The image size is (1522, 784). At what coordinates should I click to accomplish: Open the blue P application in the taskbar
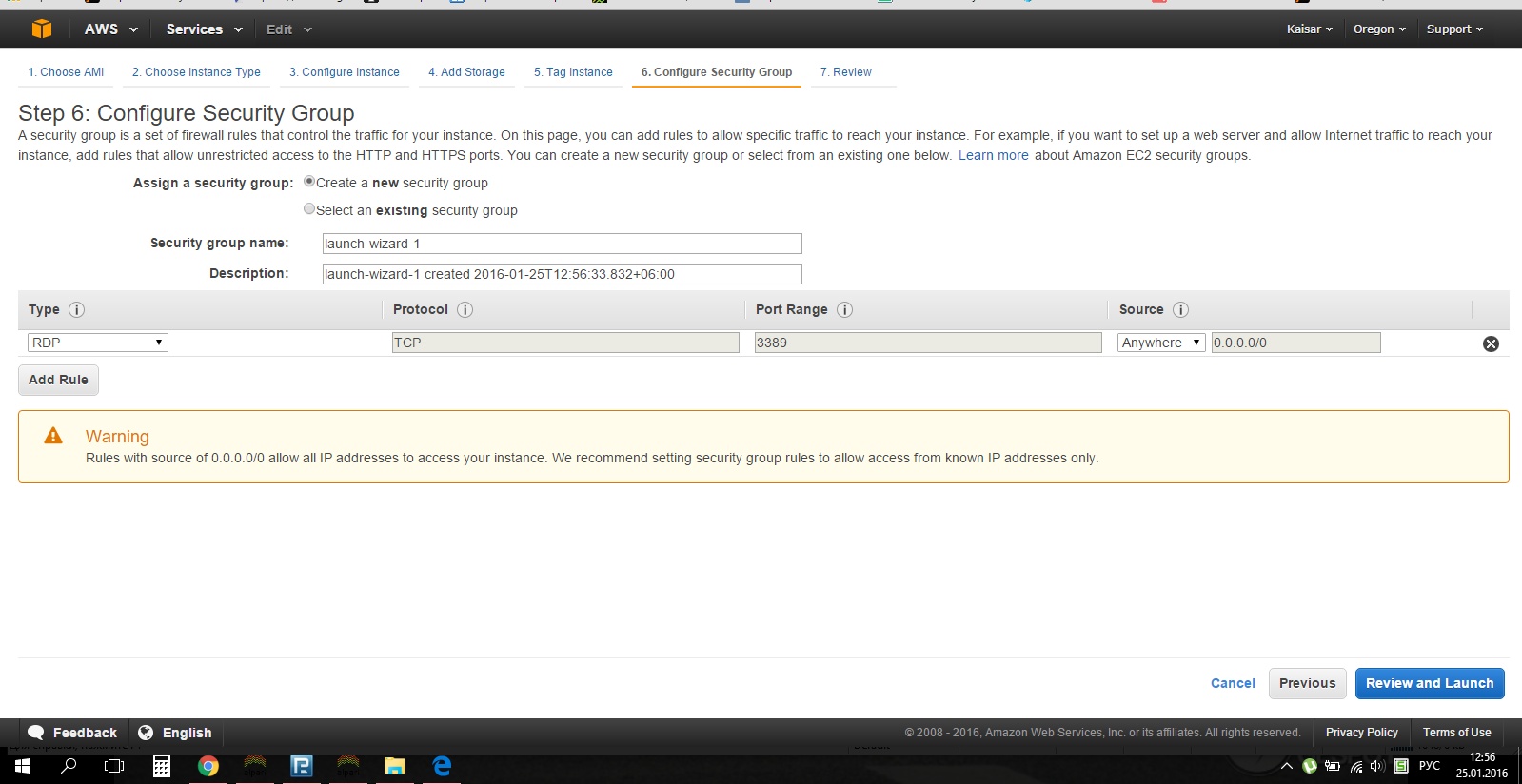click(x=302, y=766)
